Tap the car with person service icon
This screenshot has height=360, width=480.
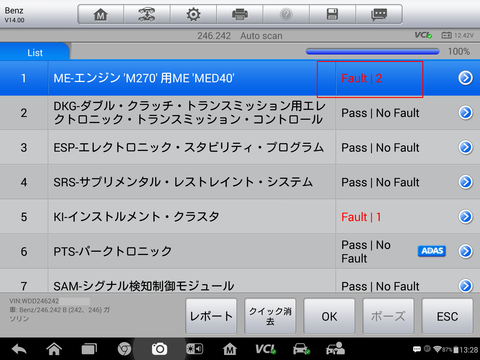coord(335,349)
